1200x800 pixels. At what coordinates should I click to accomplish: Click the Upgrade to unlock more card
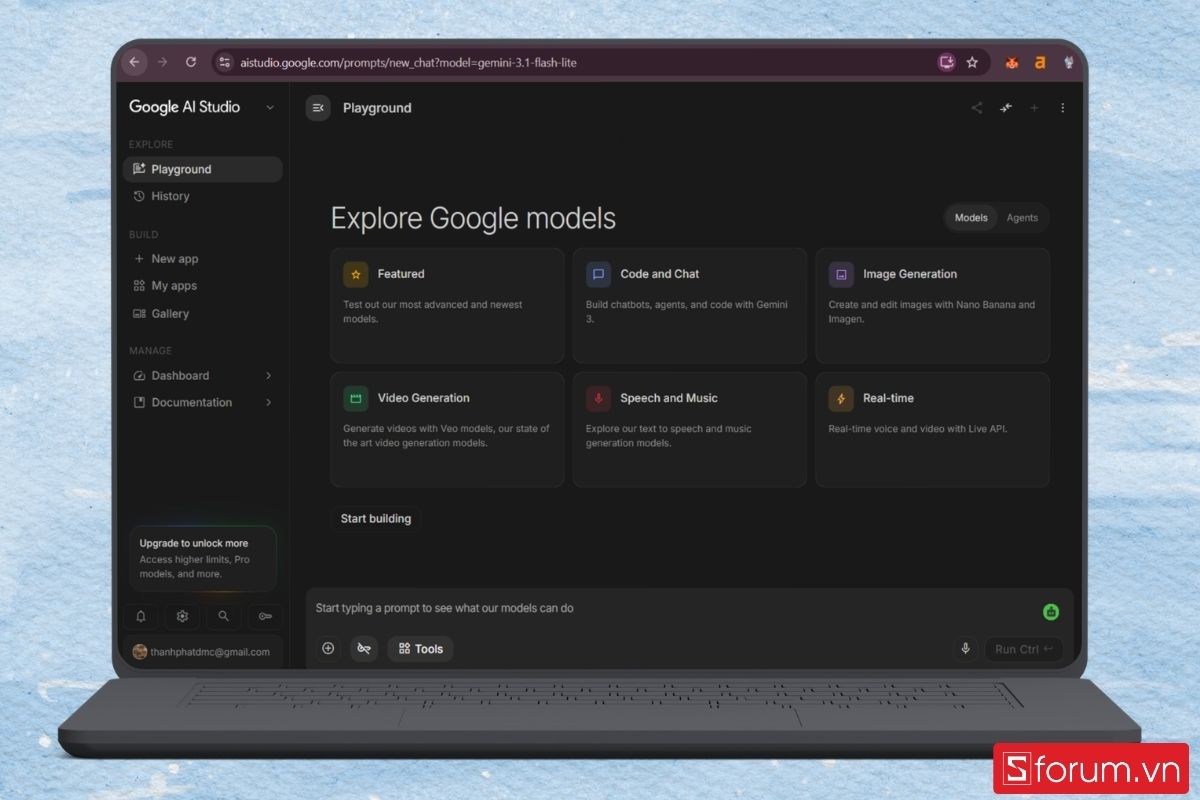pyautogui.click(x=203, y=559)
